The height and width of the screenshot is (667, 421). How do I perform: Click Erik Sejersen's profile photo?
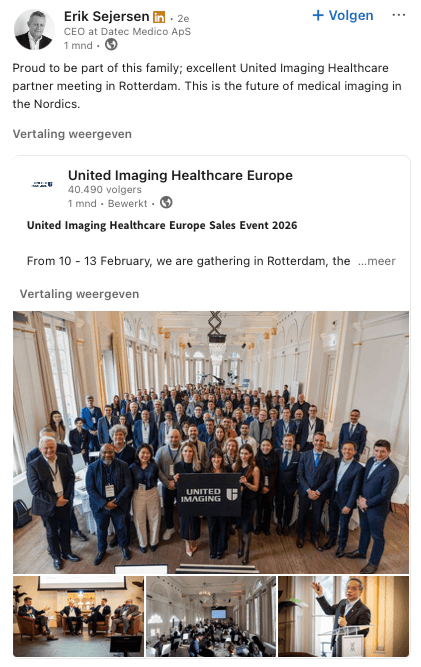(x=34, y=30)
